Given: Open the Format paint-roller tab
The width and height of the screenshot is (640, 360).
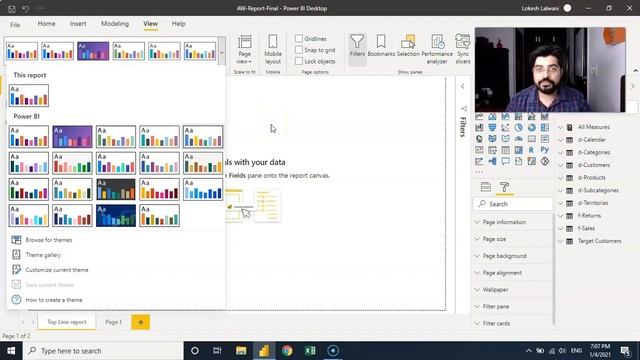Looking at the screenshot, I should pyautogui.click(x=504, y=187).
